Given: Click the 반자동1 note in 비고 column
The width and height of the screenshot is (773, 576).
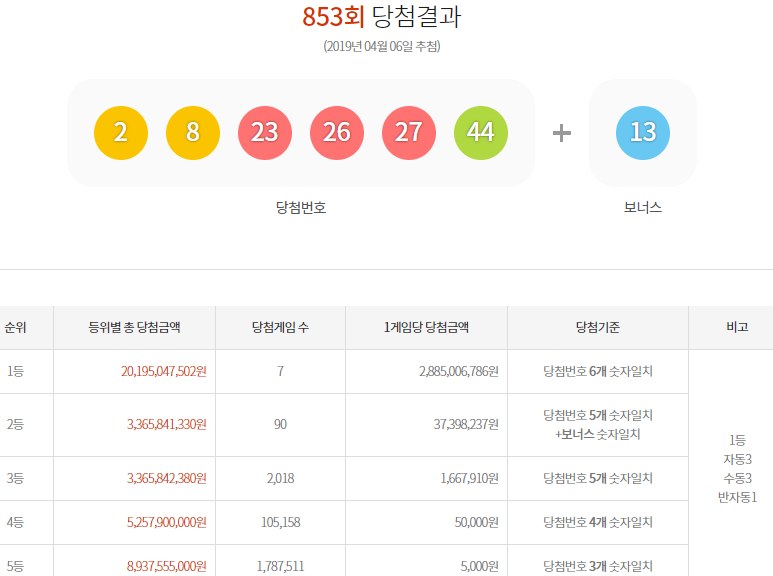Looking at the screenshot, I should pyautogui.click(x=738, y=498).
